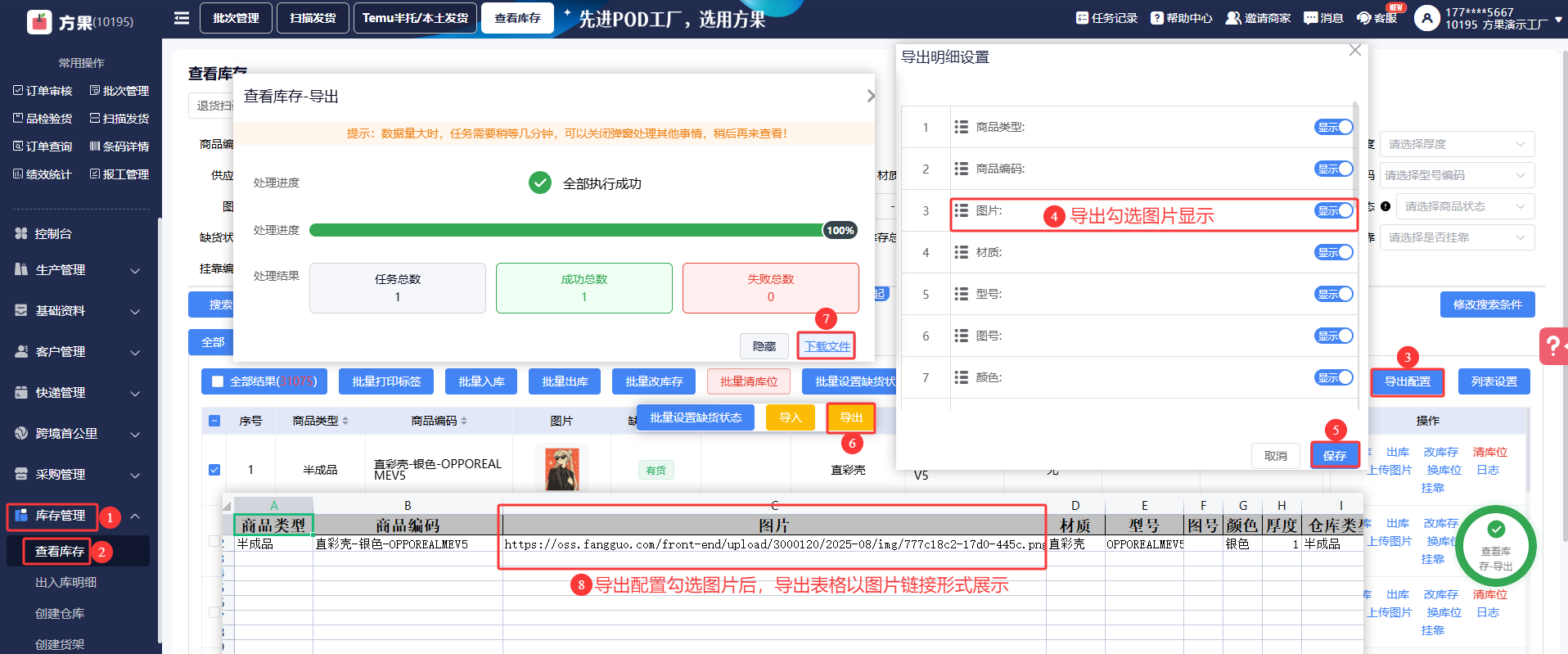Screen dimensions: 1568x654
Task: Close the 导出明细设置 dialog with X
Action: point(1355,51)
